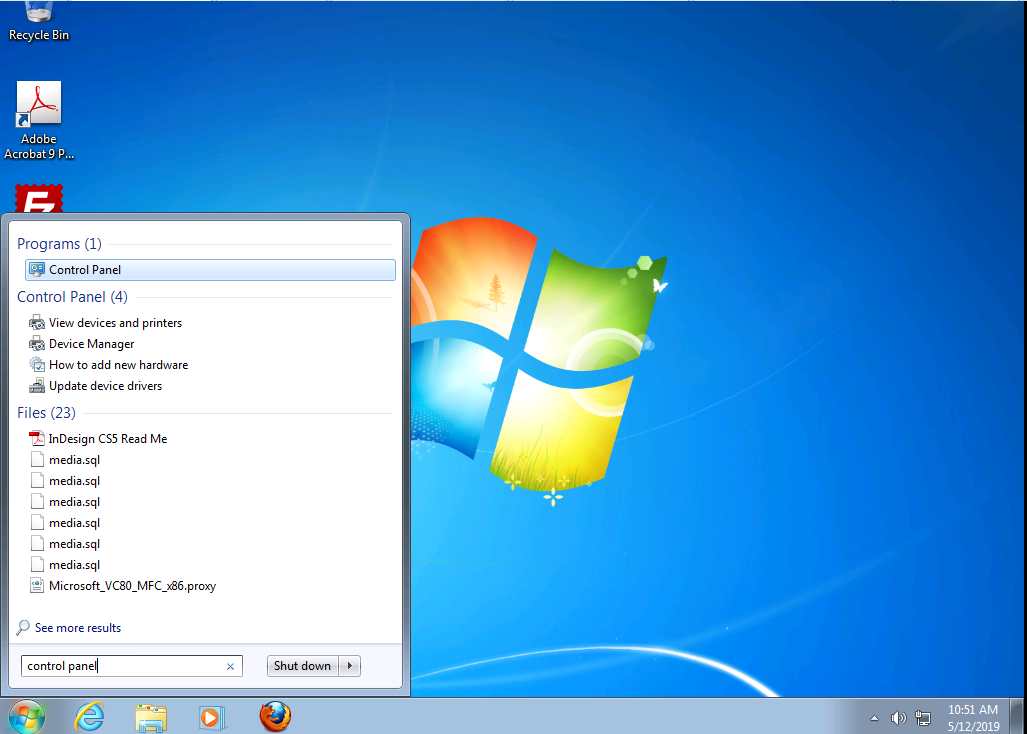This screenshot has height=734, width=1027.
Task: Open Control Panel from Programs results
Action: pyautogui.click(x=85, y=270)
